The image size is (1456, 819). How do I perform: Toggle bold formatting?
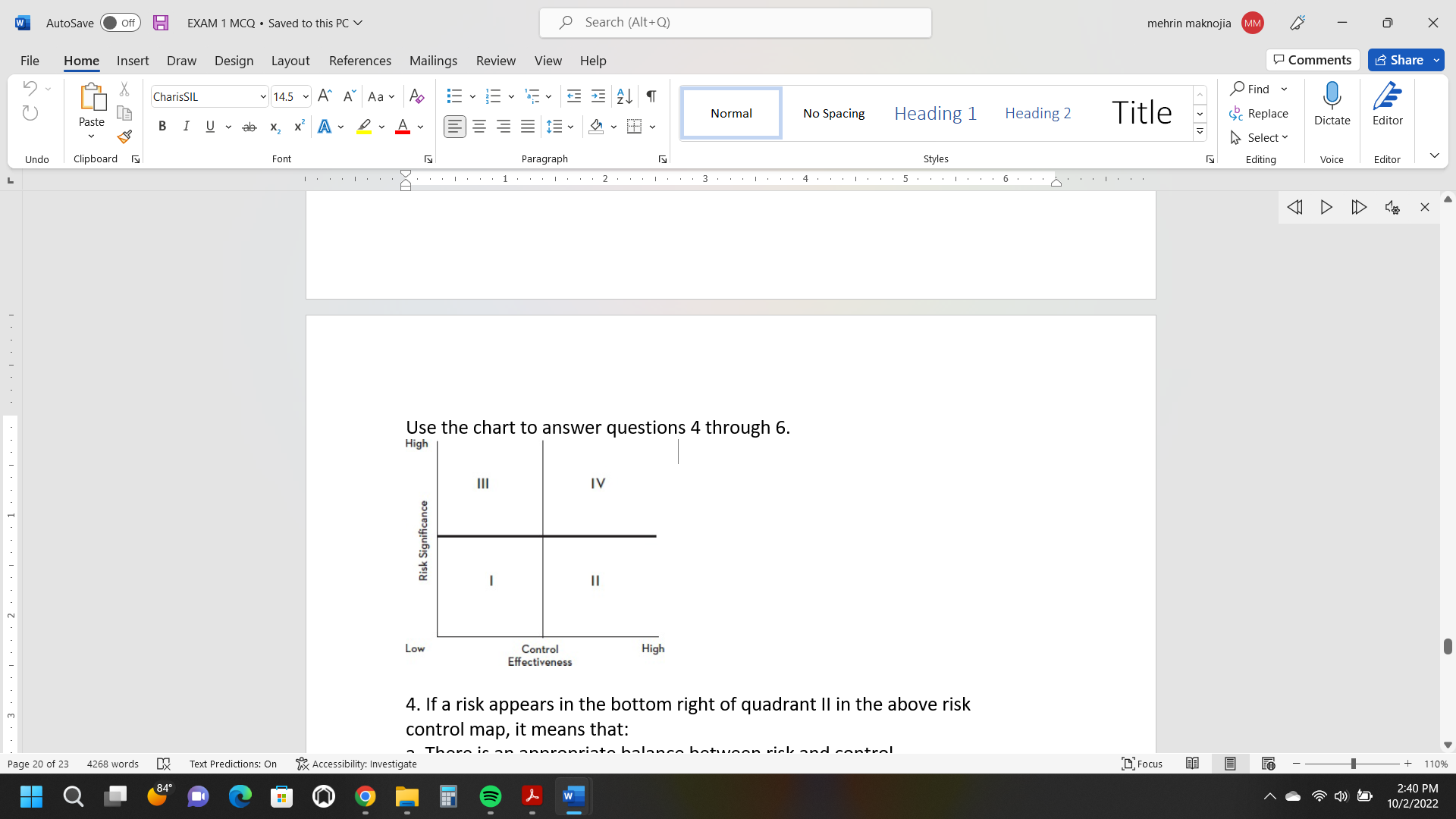coord(162,127)
